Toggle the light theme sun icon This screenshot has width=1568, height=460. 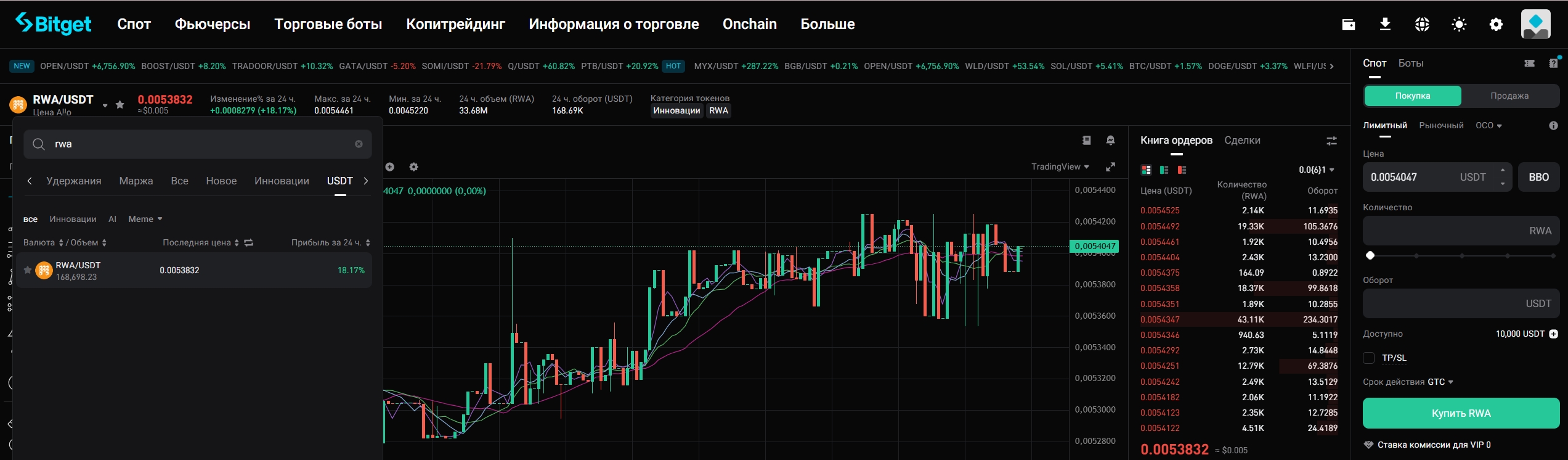(x=1459, y=25)
